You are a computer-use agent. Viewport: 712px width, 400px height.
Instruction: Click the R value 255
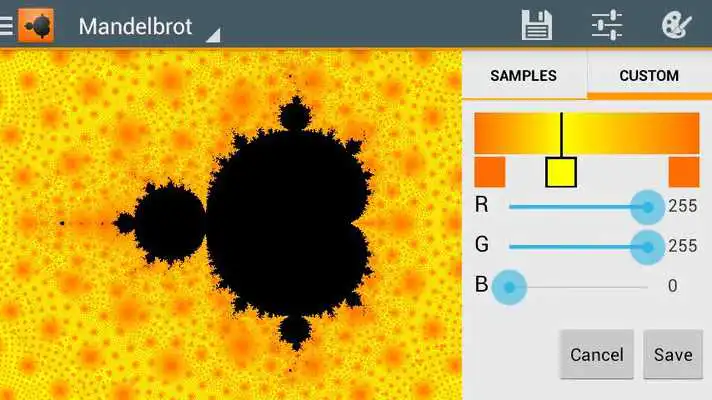[x=682, y=206]
